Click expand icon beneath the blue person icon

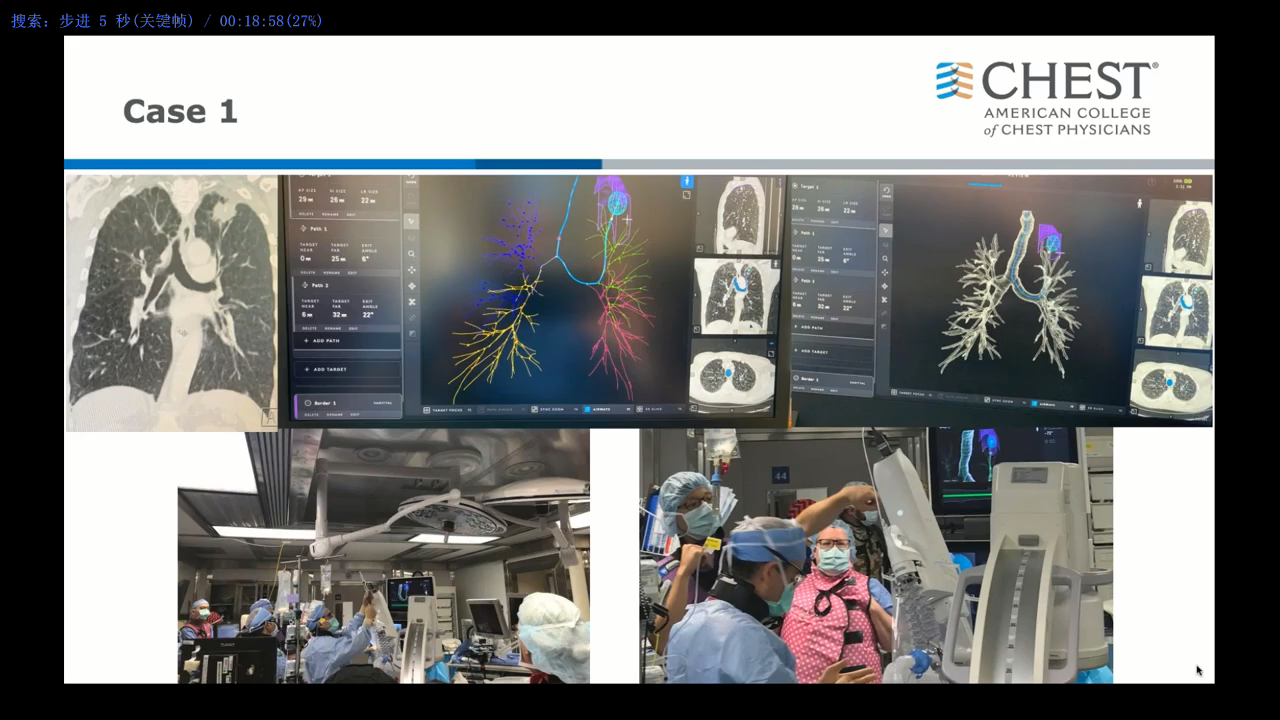pyautogui.click(x=687, y=195)
